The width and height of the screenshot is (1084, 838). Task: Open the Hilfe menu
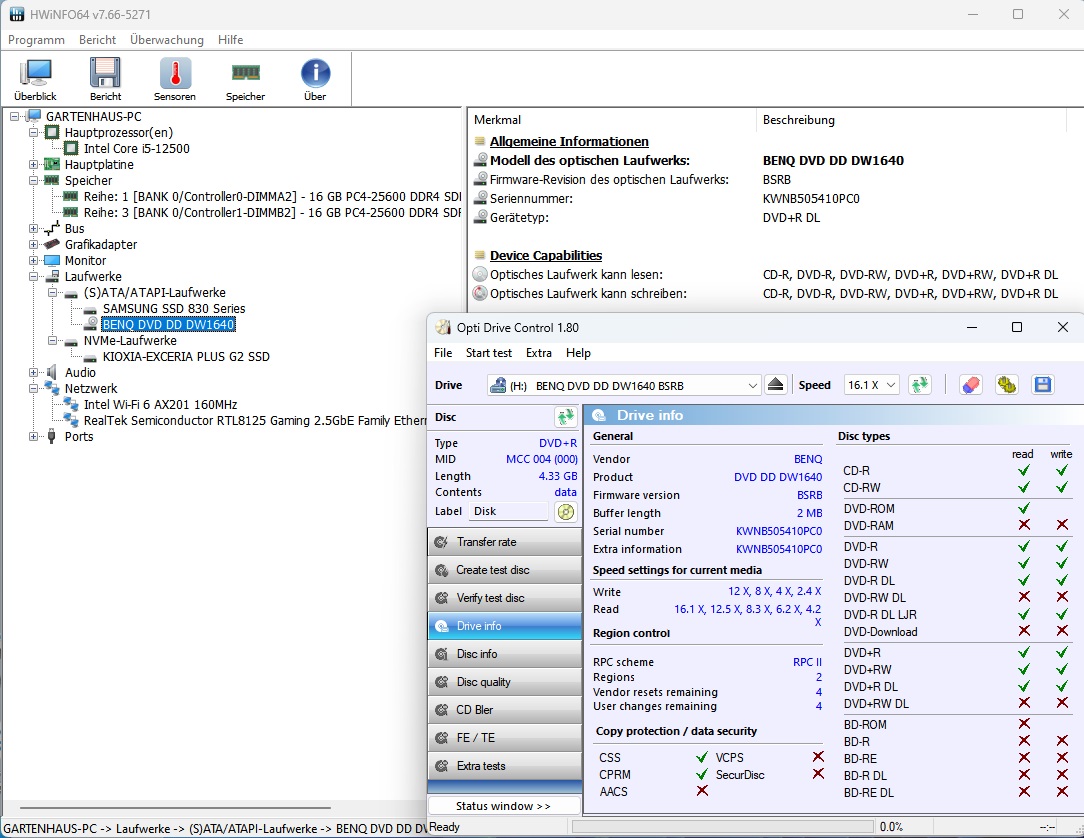pyautogui.click(x=230, y=39)
